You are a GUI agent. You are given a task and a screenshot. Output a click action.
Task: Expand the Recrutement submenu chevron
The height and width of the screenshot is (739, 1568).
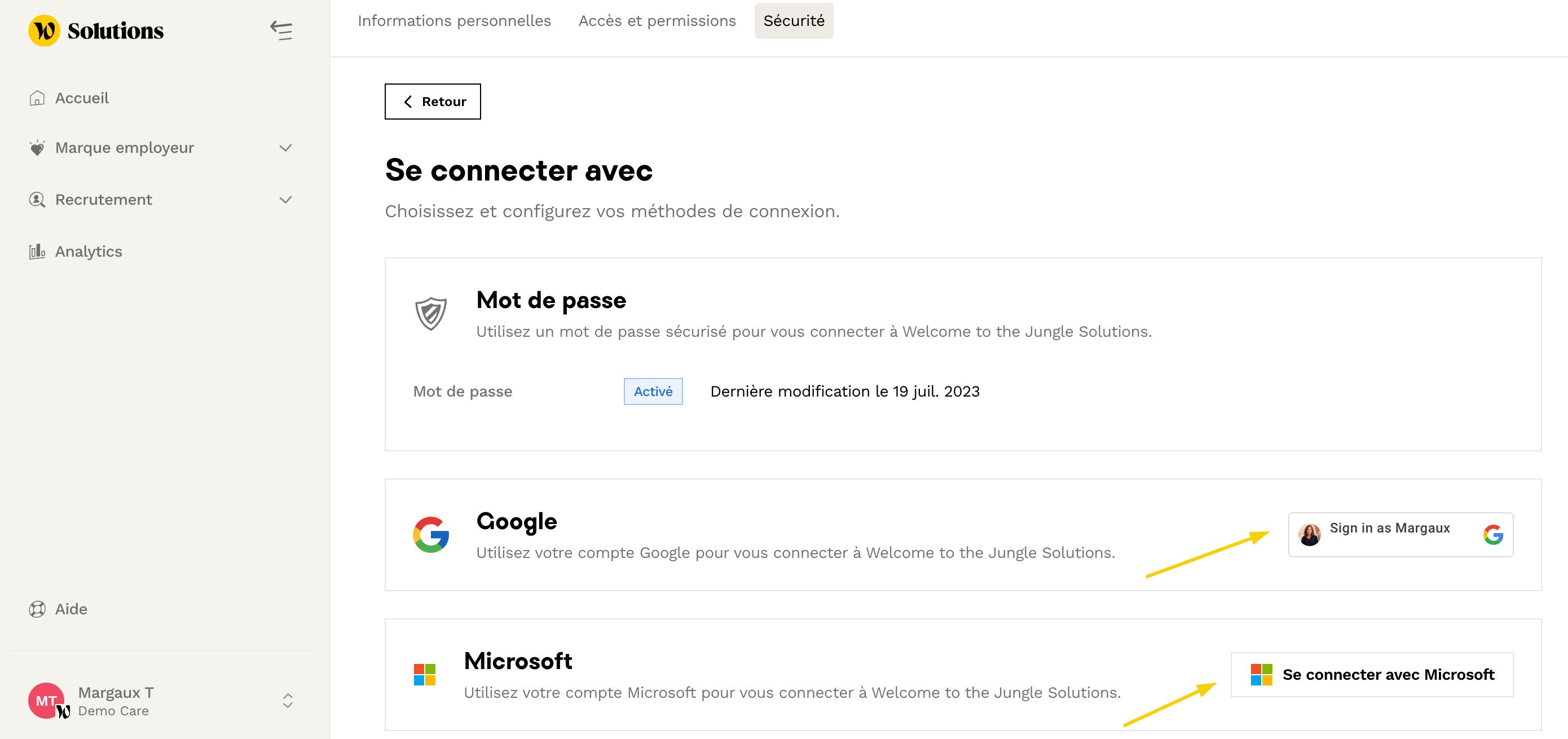click(x=285, y=200)
